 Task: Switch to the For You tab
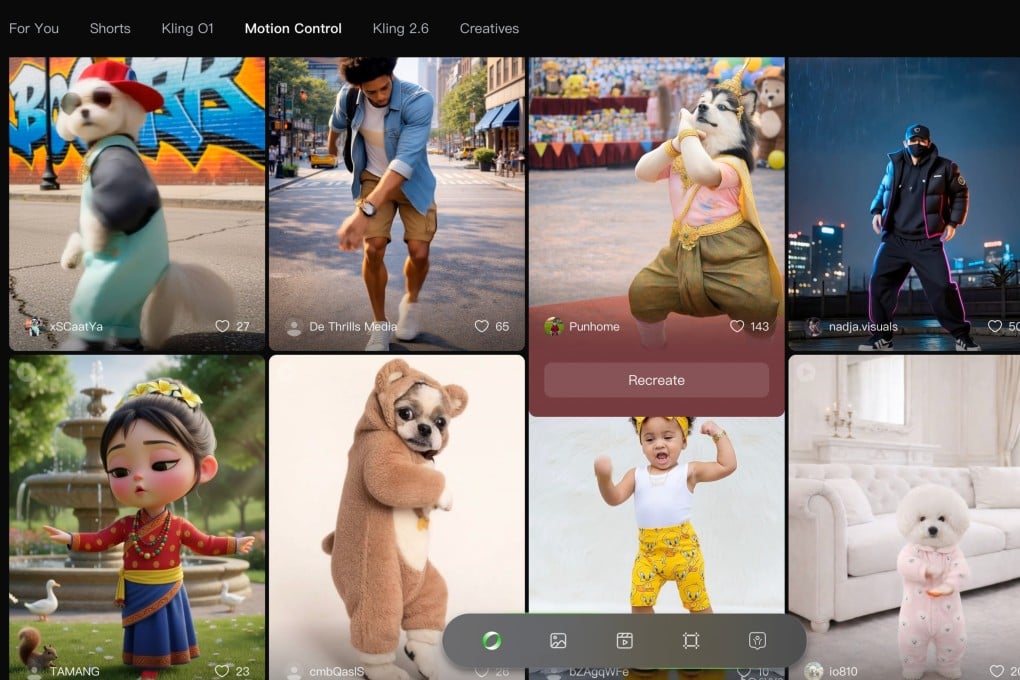[34, 28]
